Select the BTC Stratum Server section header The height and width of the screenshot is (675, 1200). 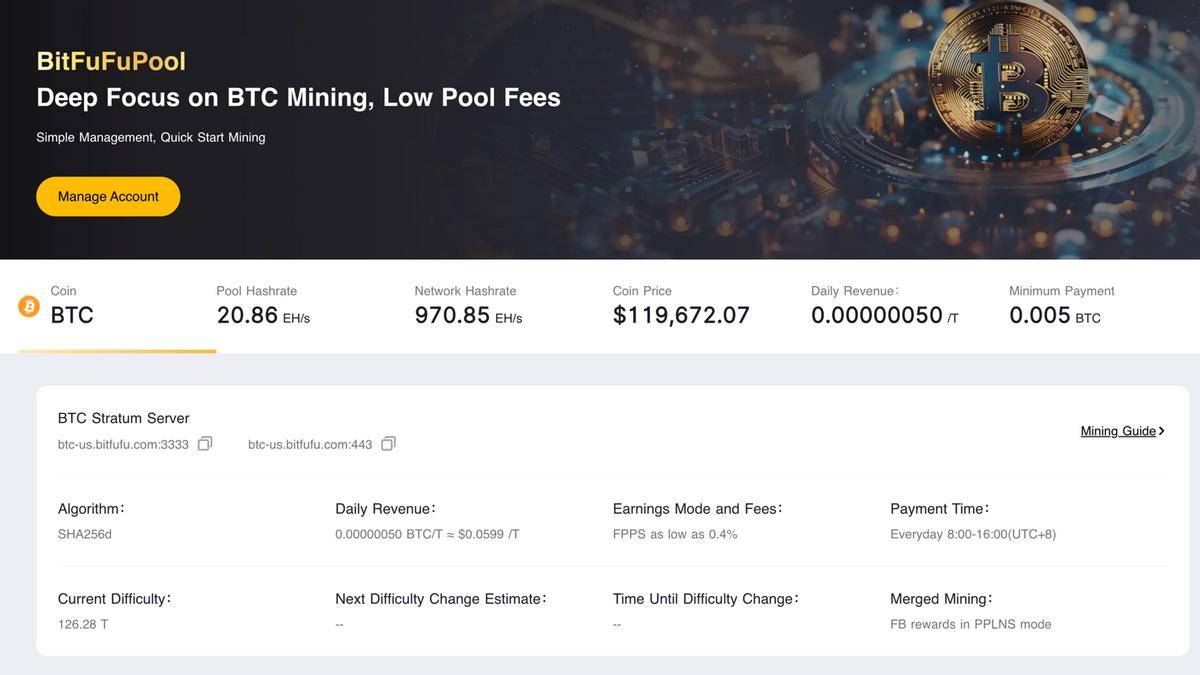[122, 417]
